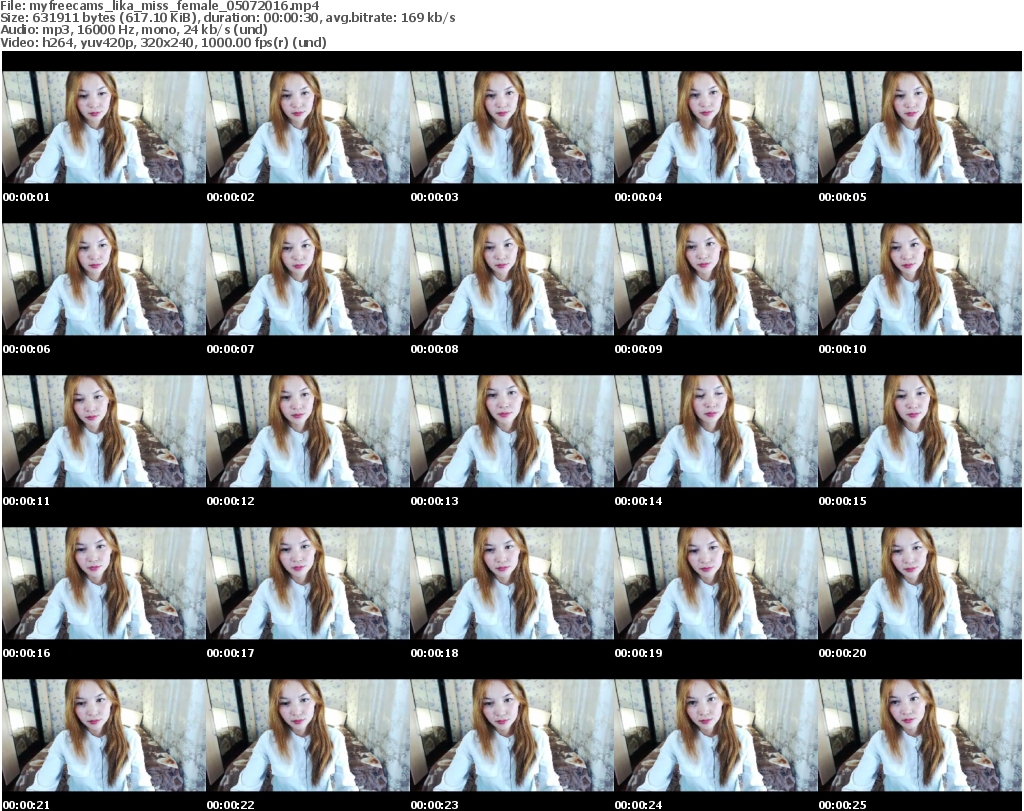Click the frame thumbnail at 00:00:18
The width and height of the screenshot is (1024, 811).
click(x=512, y=583)
